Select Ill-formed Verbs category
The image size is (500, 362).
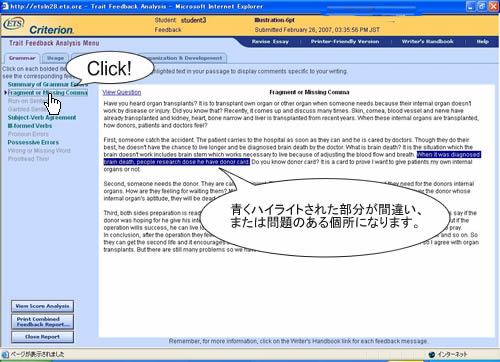30,126
